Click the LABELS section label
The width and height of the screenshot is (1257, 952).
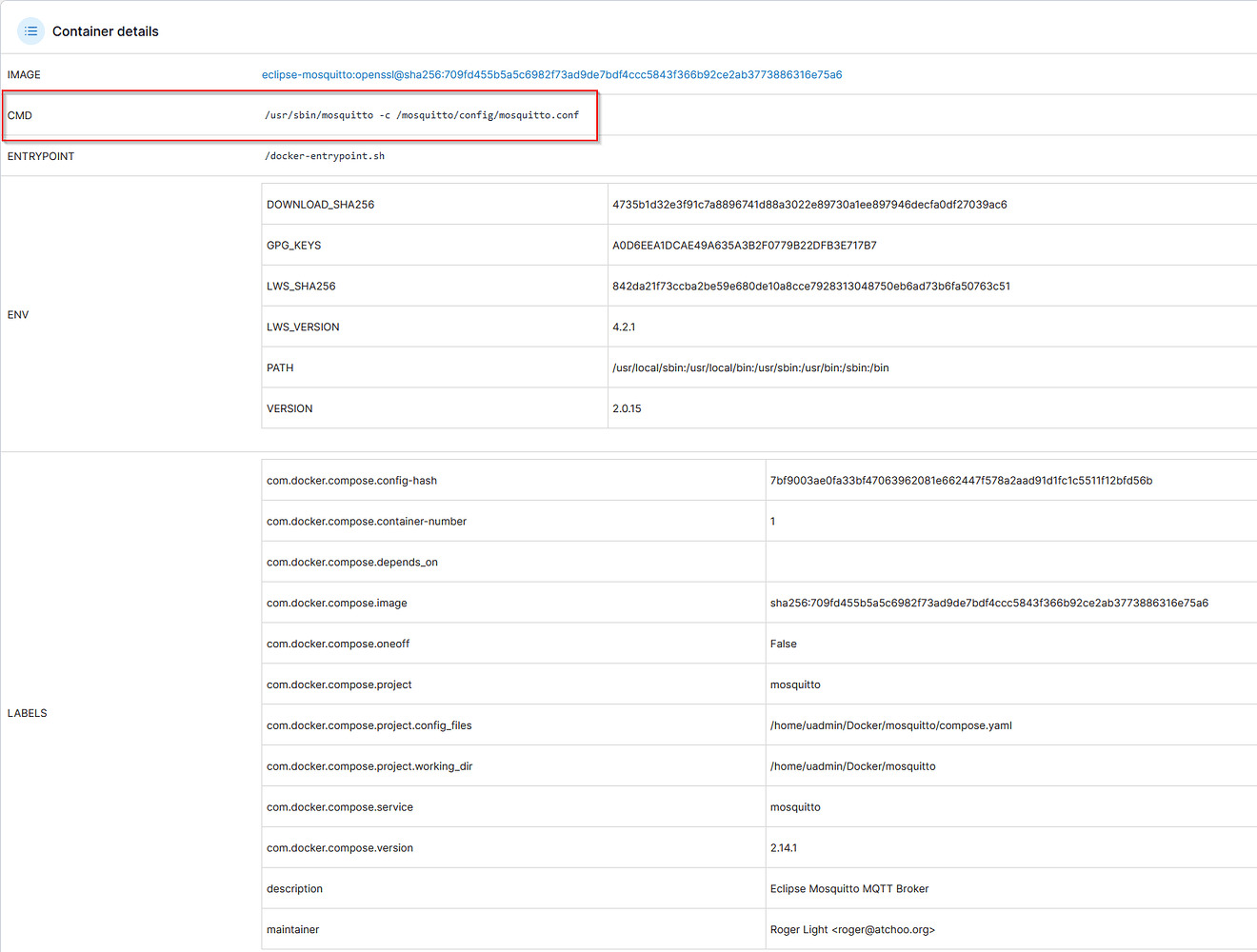click(x=28, y=713)
